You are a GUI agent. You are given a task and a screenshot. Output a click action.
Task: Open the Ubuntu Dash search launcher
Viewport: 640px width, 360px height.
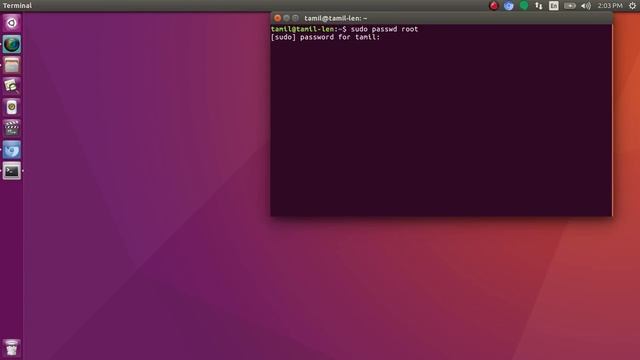11,23
